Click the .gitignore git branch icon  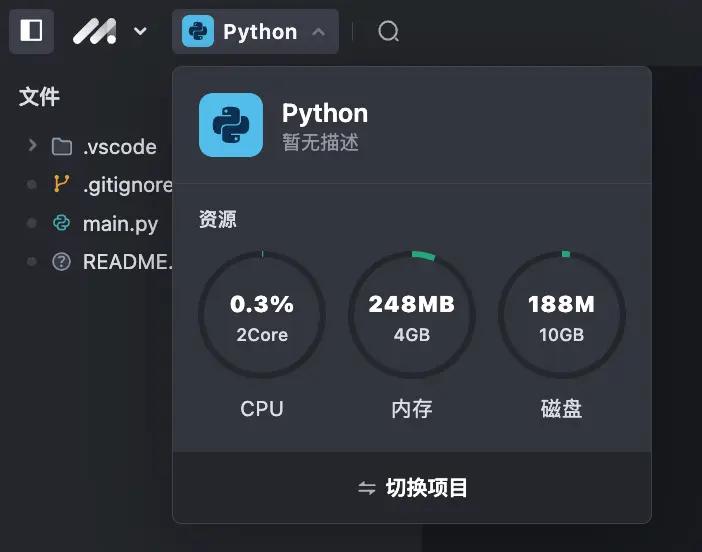62,185
